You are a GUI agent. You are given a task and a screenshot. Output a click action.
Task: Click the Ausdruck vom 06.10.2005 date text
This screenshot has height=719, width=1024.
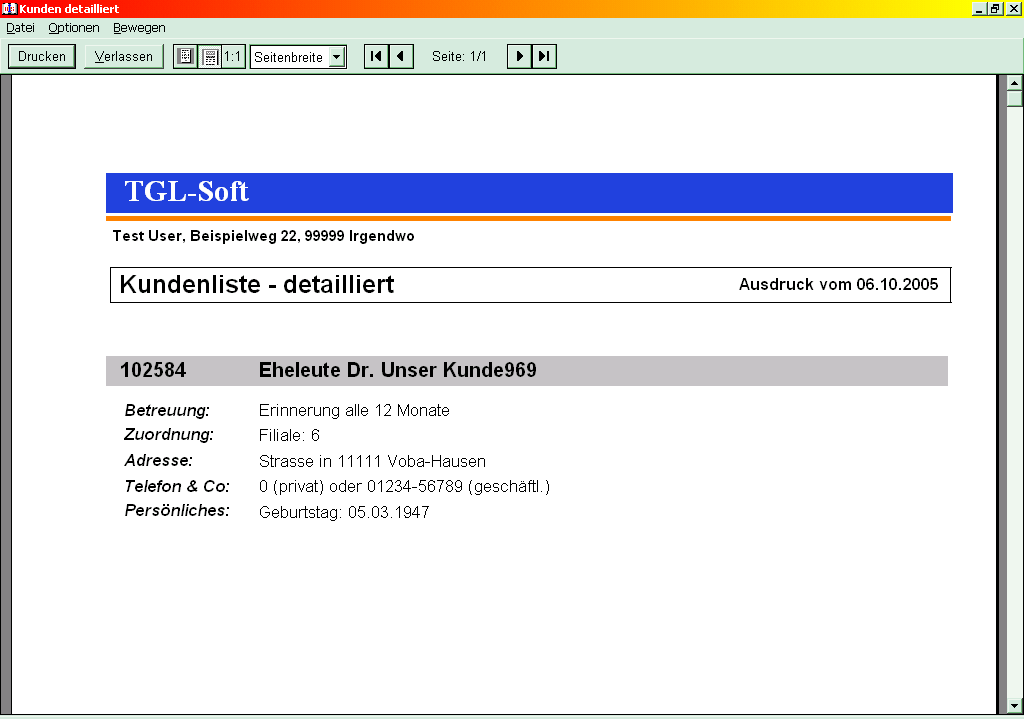pyautogui.click(x=839, y=285)
